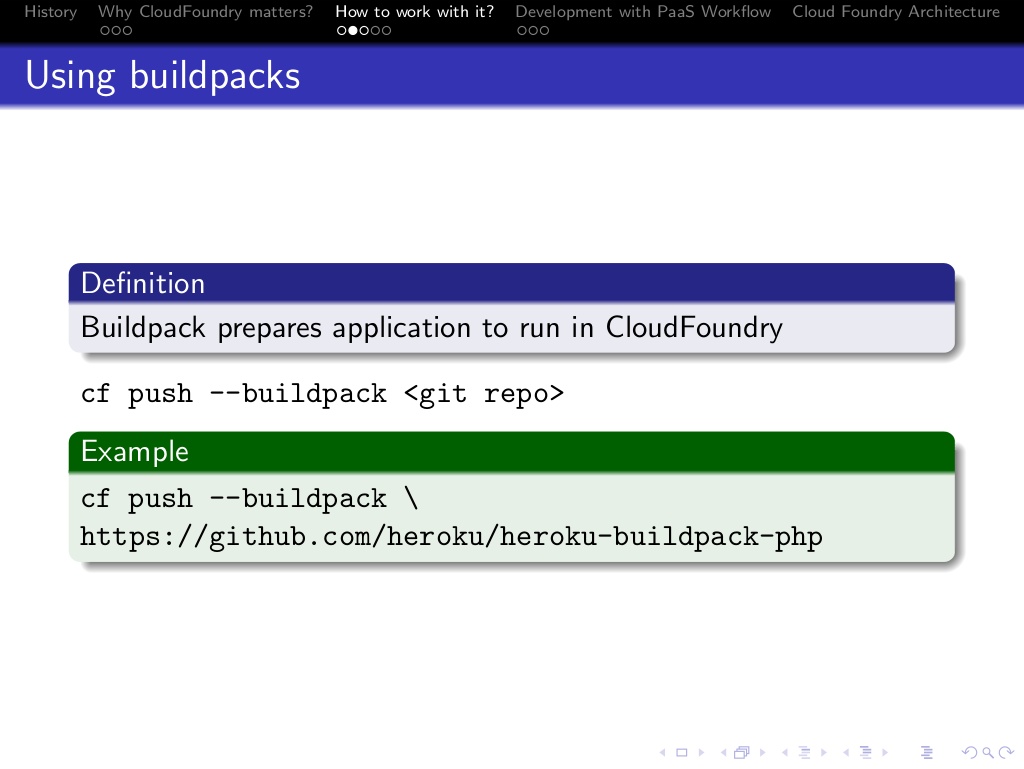This screenshot has width=1024, height=769.
Task: Jump to next frame via arrow right of stacked-frames icon
Action: point(762,753)
